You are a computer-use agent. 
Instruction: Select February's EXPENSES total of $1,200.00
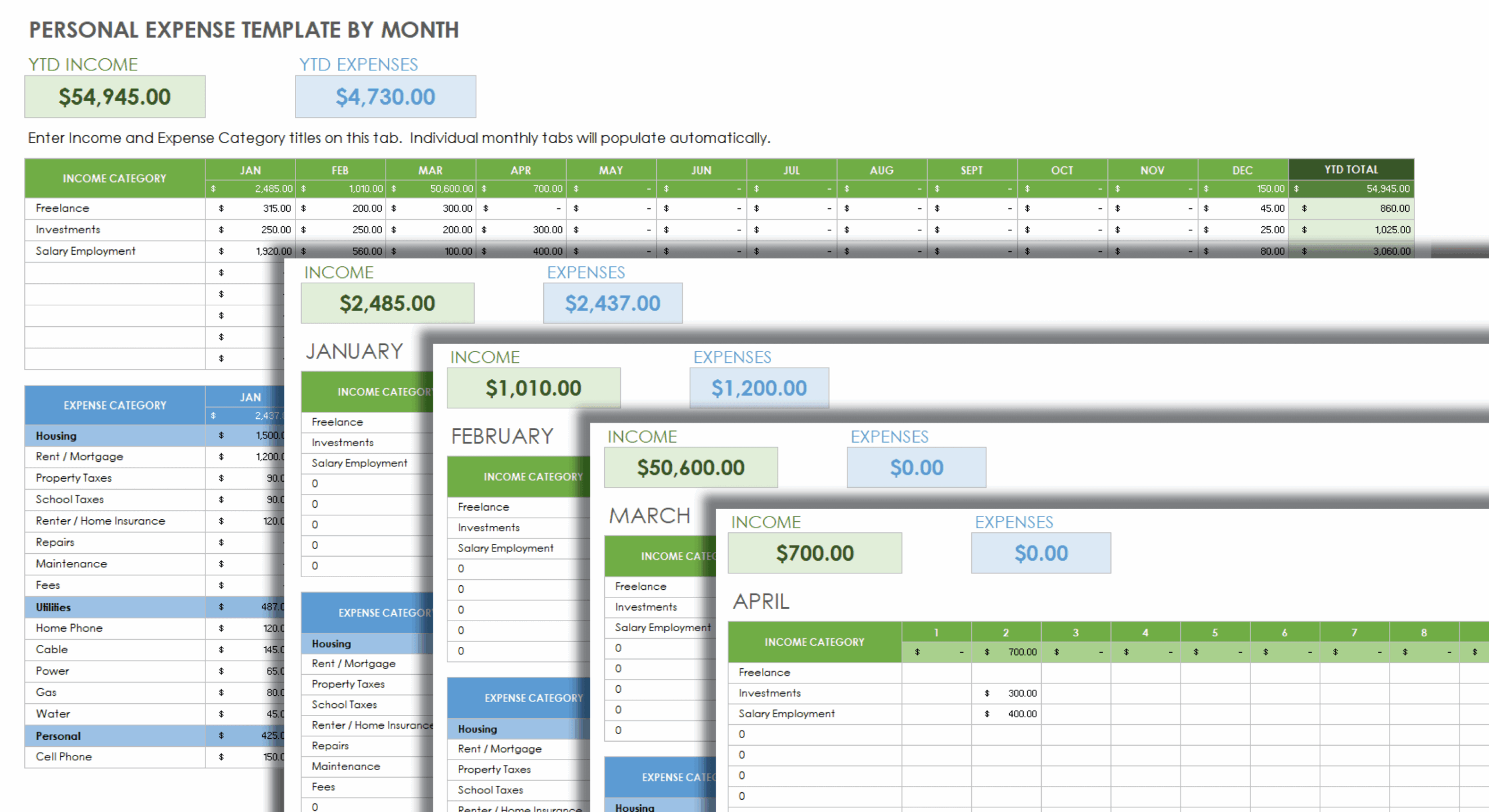(x=758, y=387)
